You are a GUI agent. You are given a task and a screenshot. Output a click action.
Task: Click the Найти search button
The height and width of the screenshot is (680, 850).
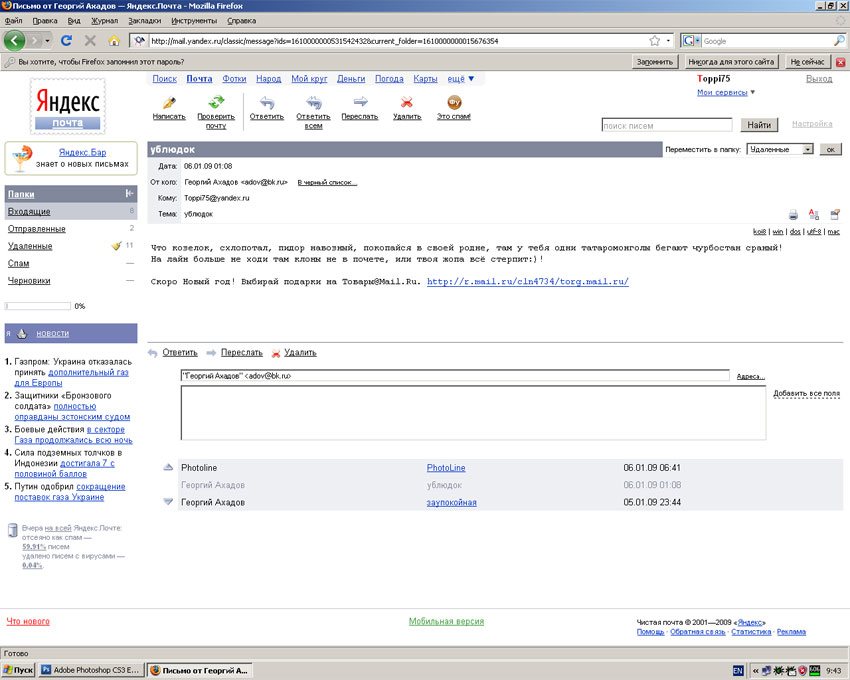click(759, 125)
